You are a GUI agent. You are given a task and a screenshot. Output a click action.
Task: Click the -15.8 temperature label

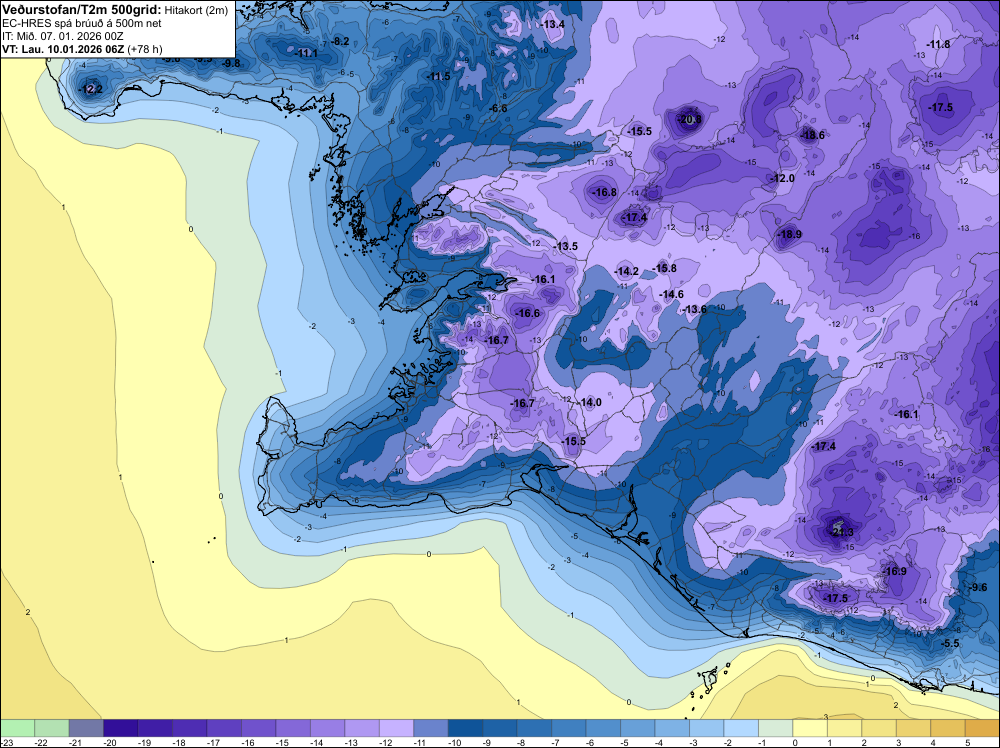[x=665, y=268]
